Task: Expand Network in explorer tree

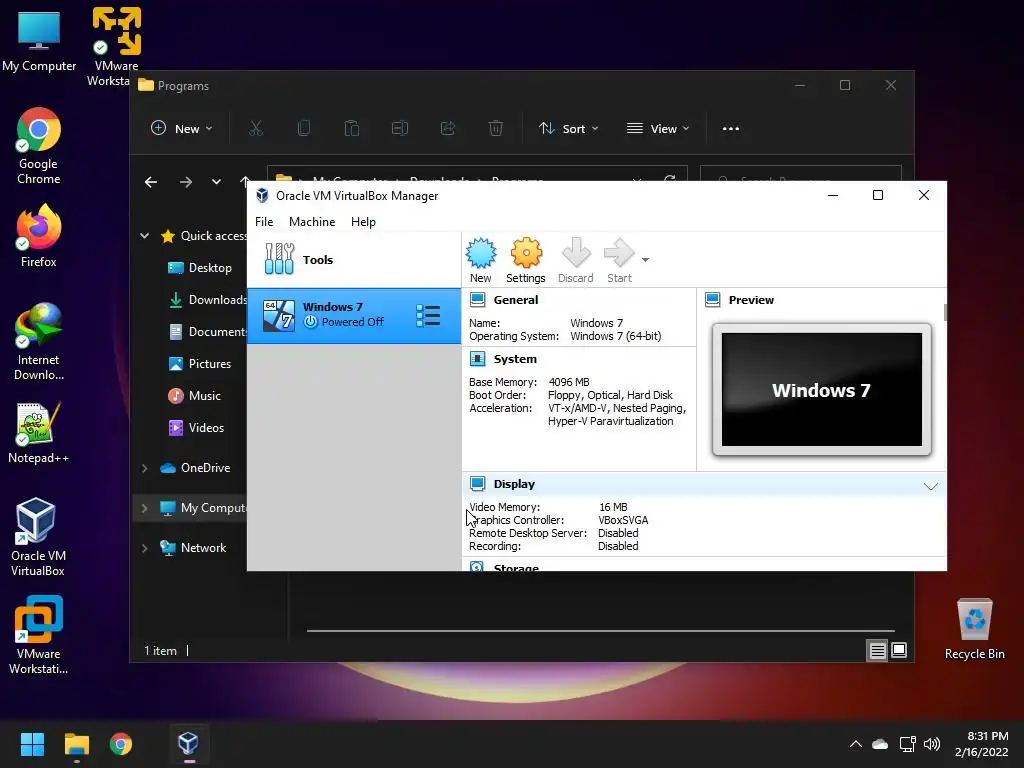Action: coord(144,548)
